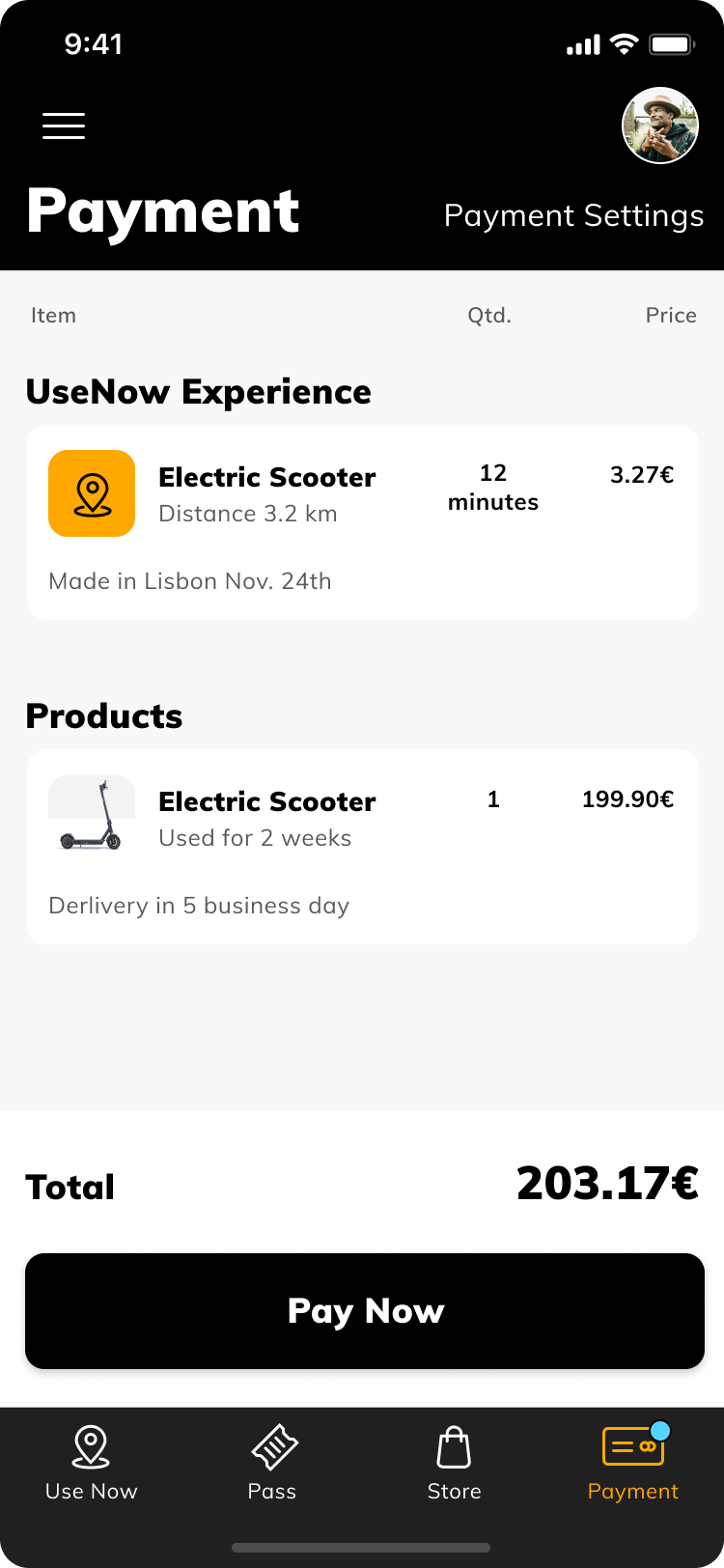Image resolution: width=724 pixels, height=1568 pixels.
Task: Tap the Payment card icon
Action: 633,1446
